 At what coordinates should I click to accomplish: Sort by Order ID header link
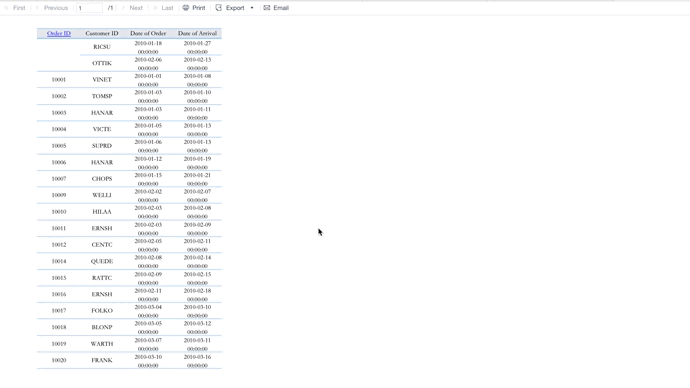(59, 33)
